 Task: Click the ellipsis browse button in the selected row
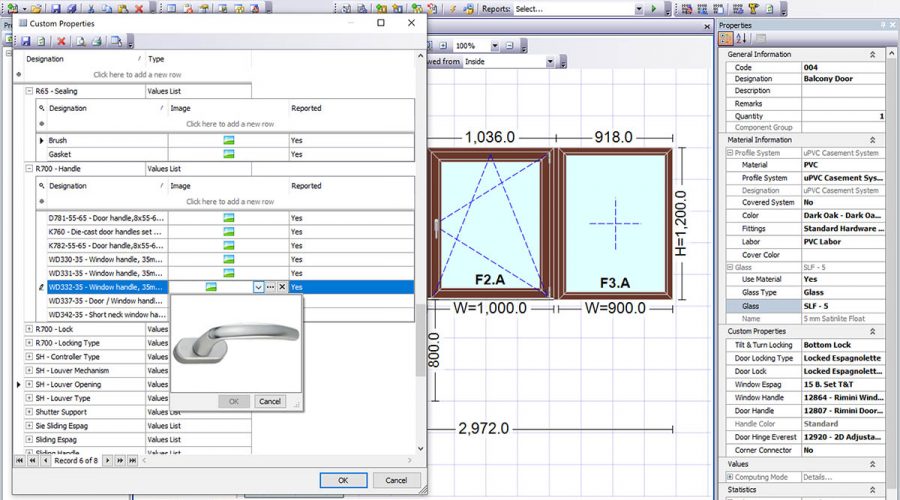(270, 287)
